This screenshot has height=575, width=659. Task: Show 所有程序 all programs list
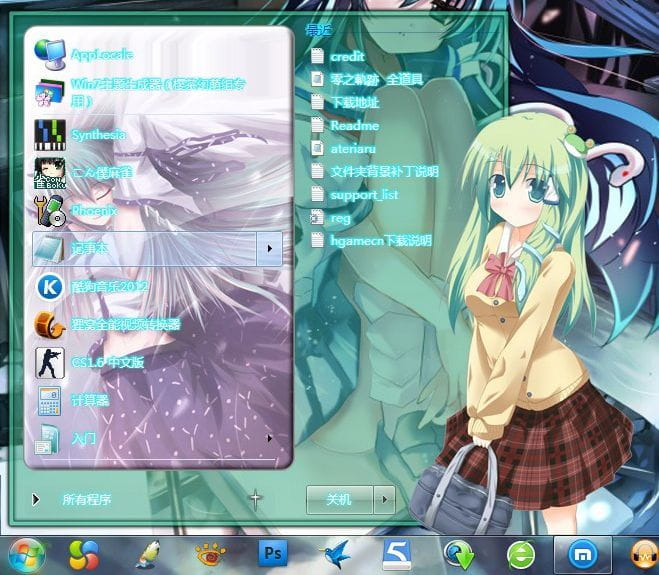[85, 499]
